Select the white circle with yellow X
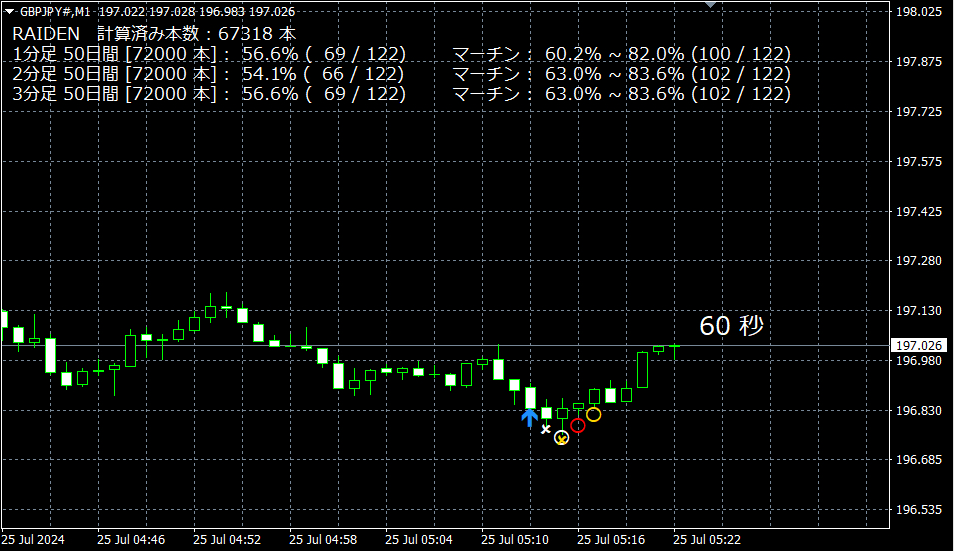This screenshot has height=551, width=955. pos(562,438)
